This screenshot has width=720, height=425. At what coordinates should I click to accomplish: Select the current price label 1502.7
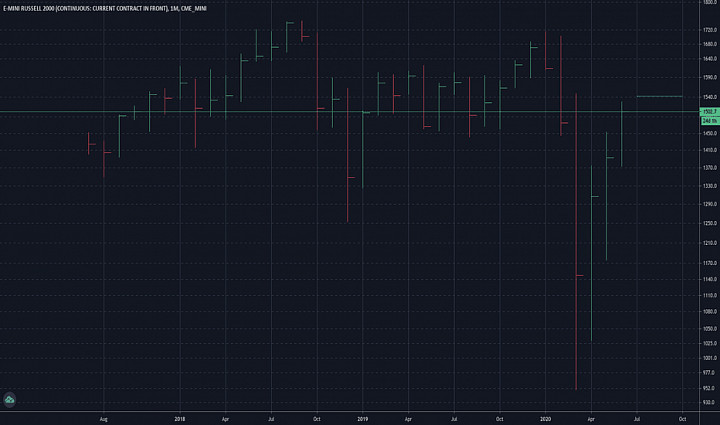[x=709, y=112]
